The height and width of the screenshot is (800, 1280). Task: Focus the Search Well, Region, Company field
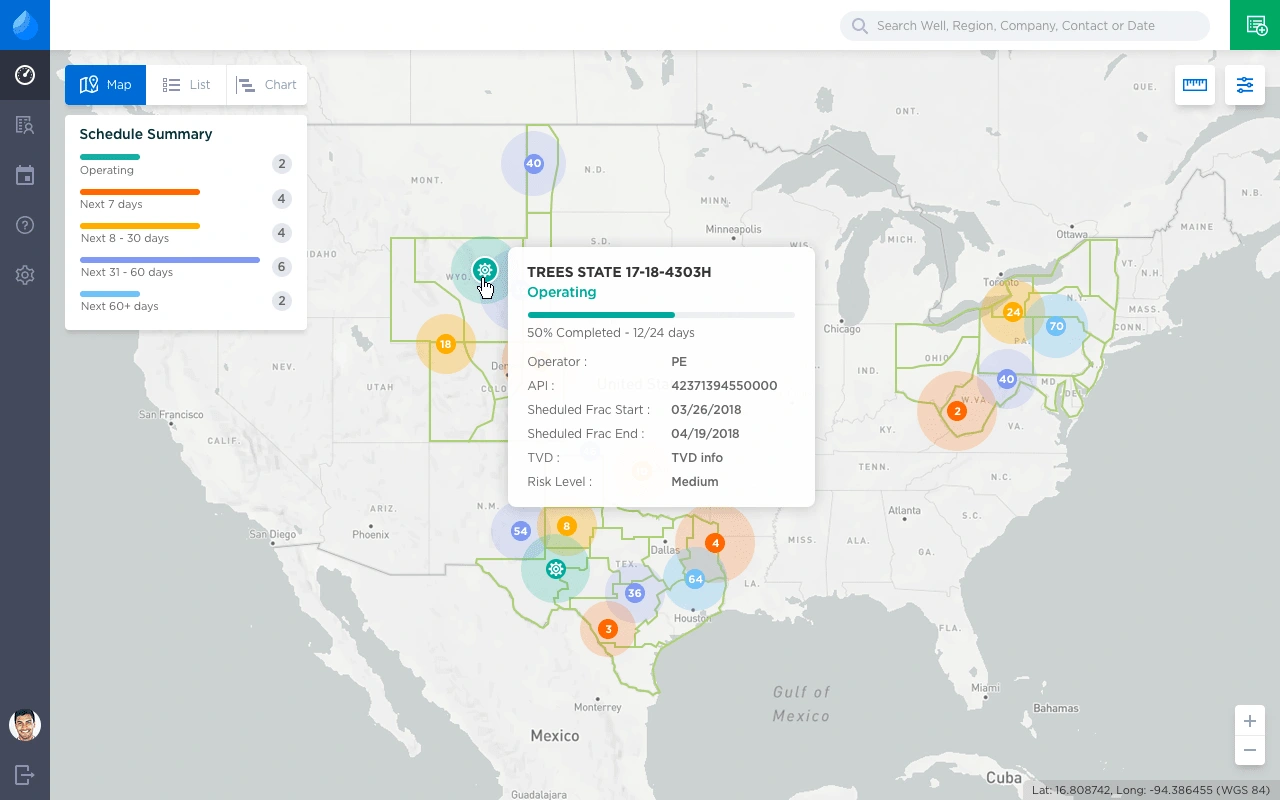1025,26
